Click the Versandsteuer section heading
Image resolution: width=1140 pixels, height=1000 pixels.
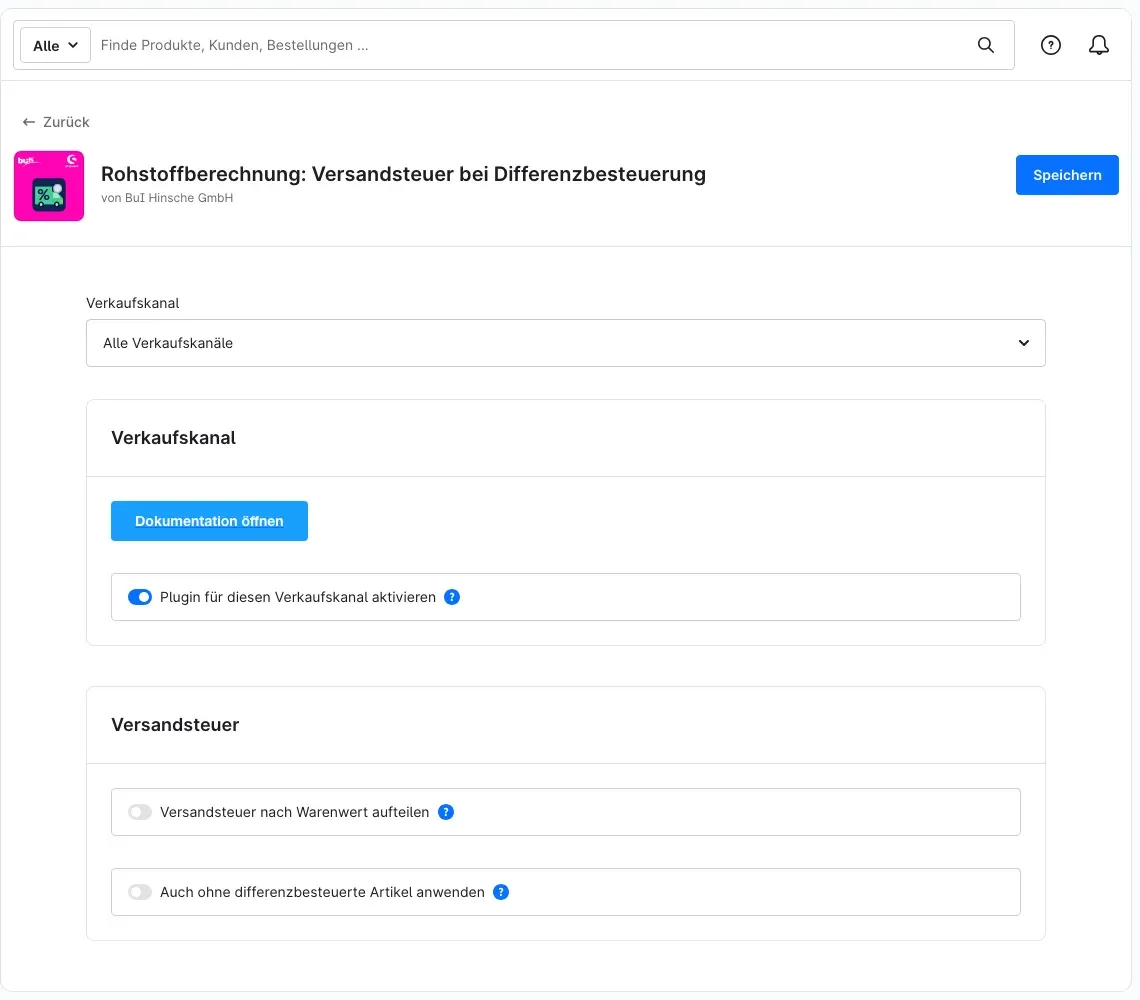[x=175, y=725]
